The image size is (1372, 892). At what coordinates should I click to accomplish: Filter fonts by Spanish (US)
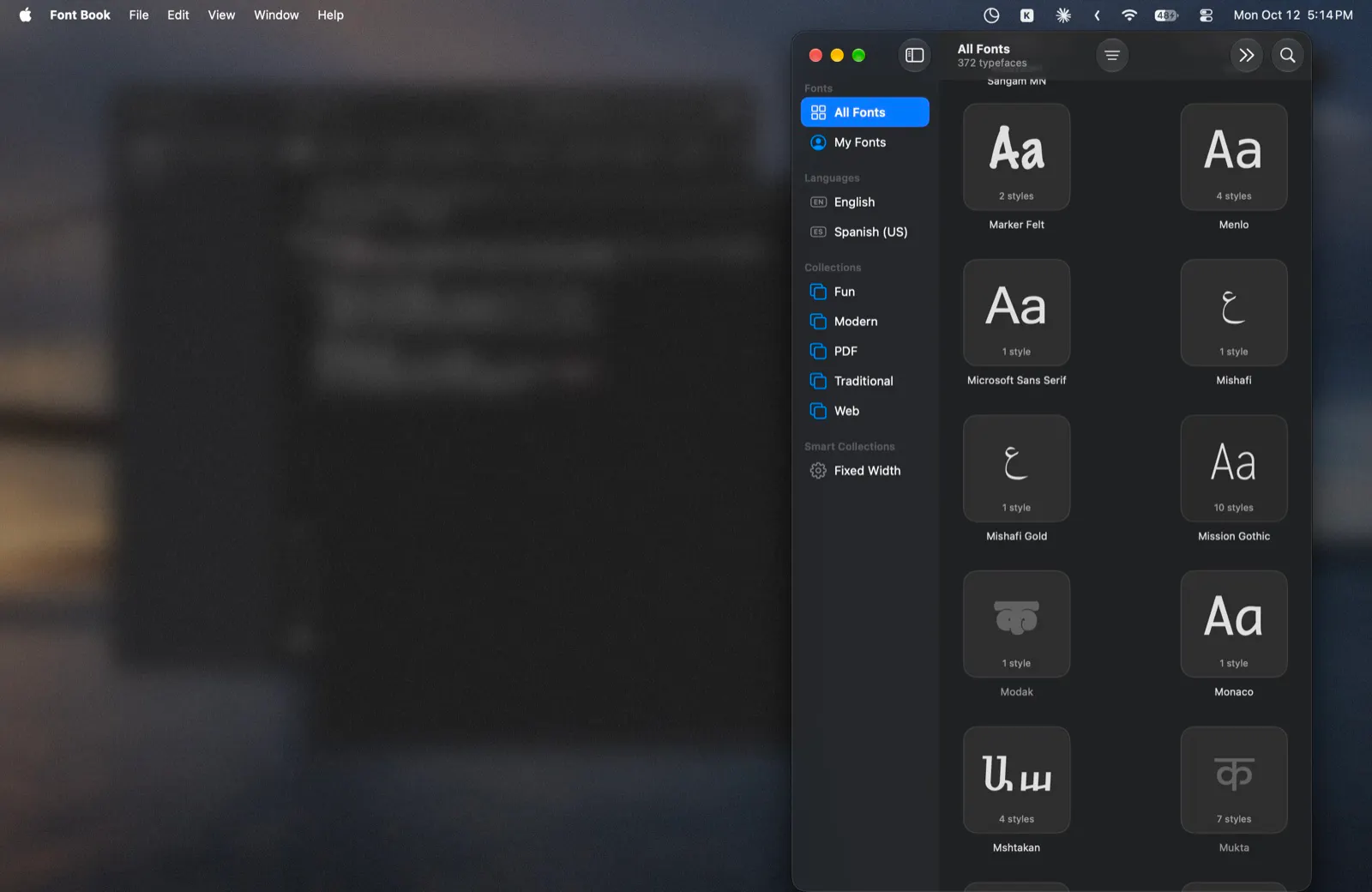864,232
